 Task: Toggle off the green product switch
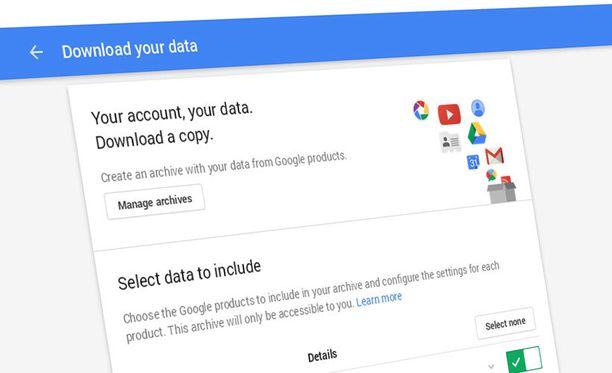pyautogui.click(x=524, y=360)
